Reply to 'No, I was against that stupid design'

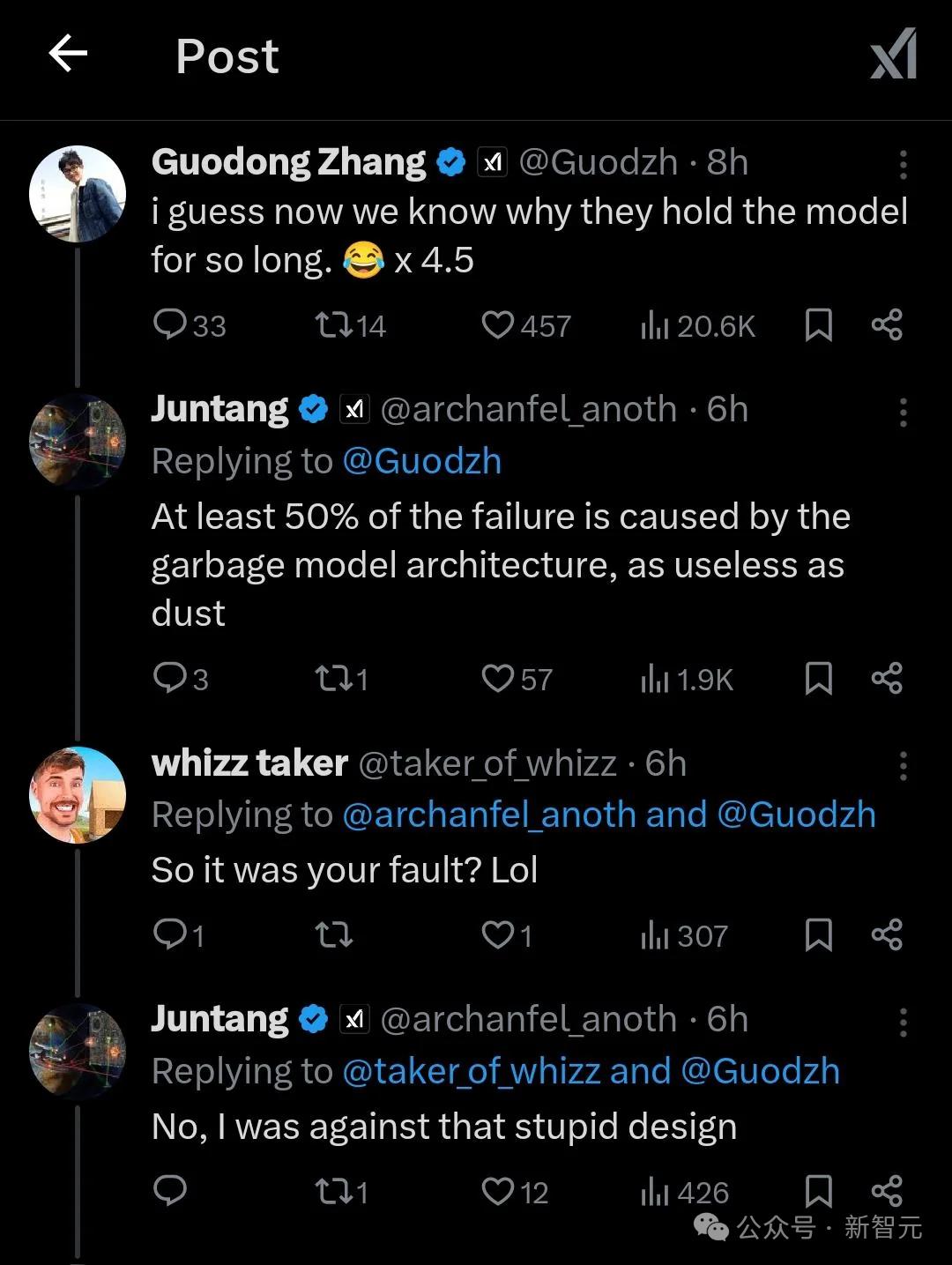pyautogui.click(x=169, y=1190)
